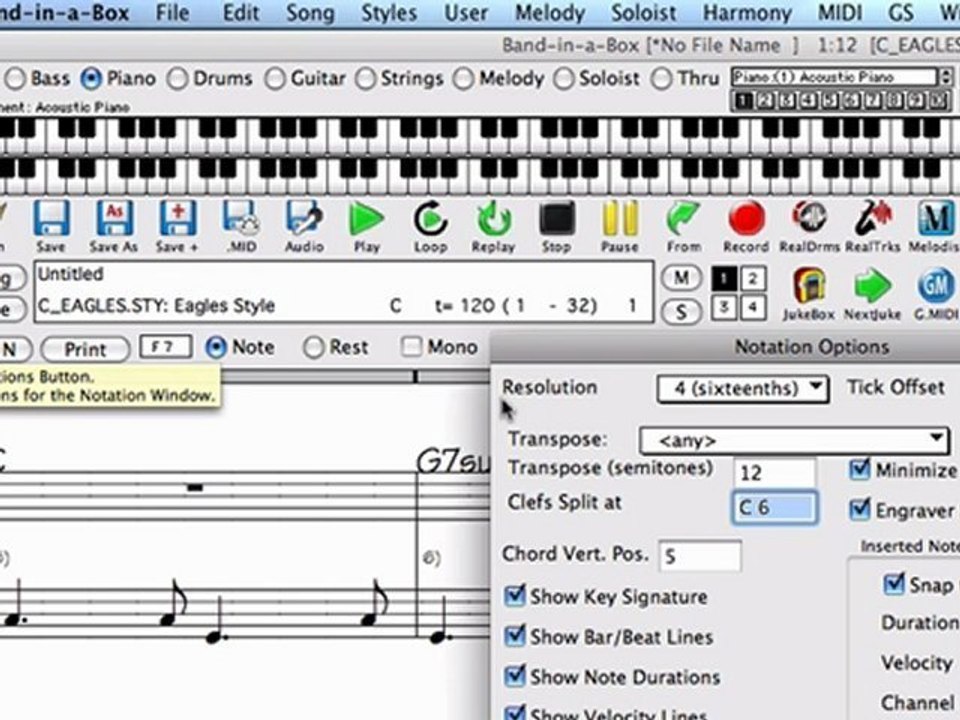The width and height of the screenshot is (960, 720).
Task: Start recording with the Record icon
Action: coord(746,219)
